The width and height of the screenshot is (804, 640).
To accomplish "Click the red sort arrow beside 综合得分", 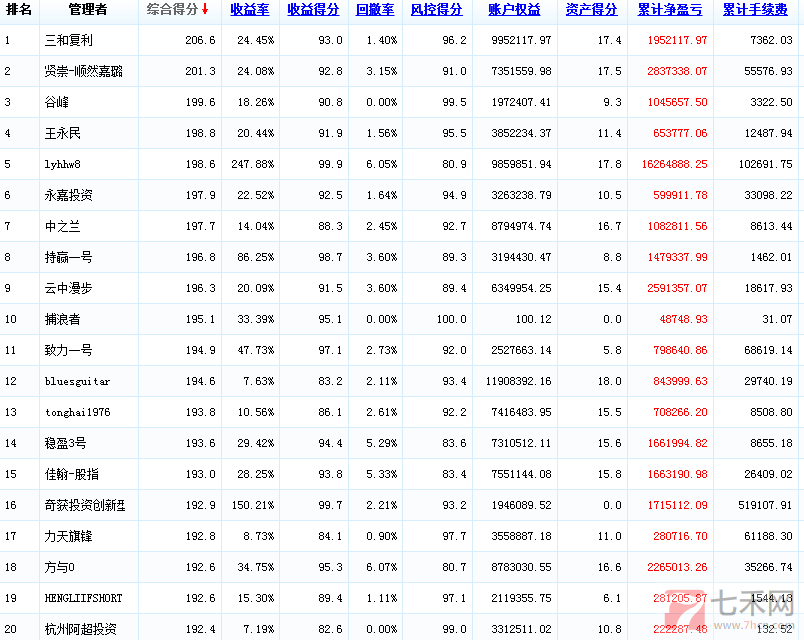I will point(205,10).
